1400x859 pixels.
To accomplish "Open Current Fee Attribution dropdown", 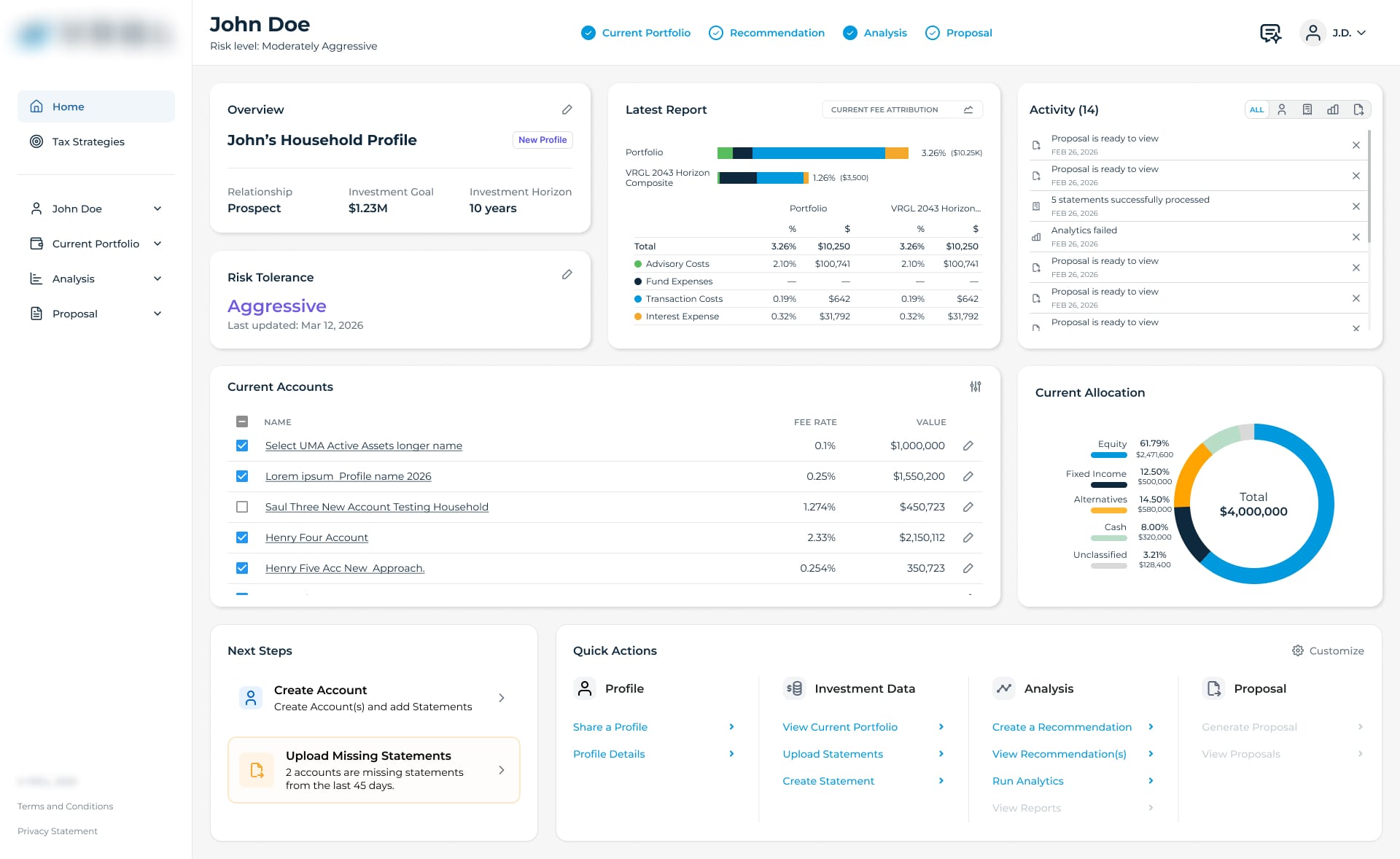I will pyautogui.click(x=902, y=109).
